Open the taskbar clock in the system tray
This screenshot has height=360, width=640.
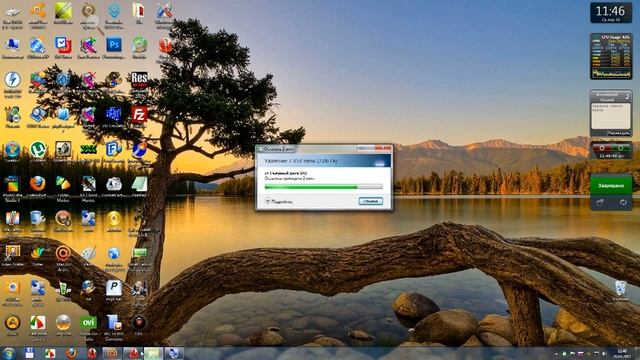tap(622, 353)
